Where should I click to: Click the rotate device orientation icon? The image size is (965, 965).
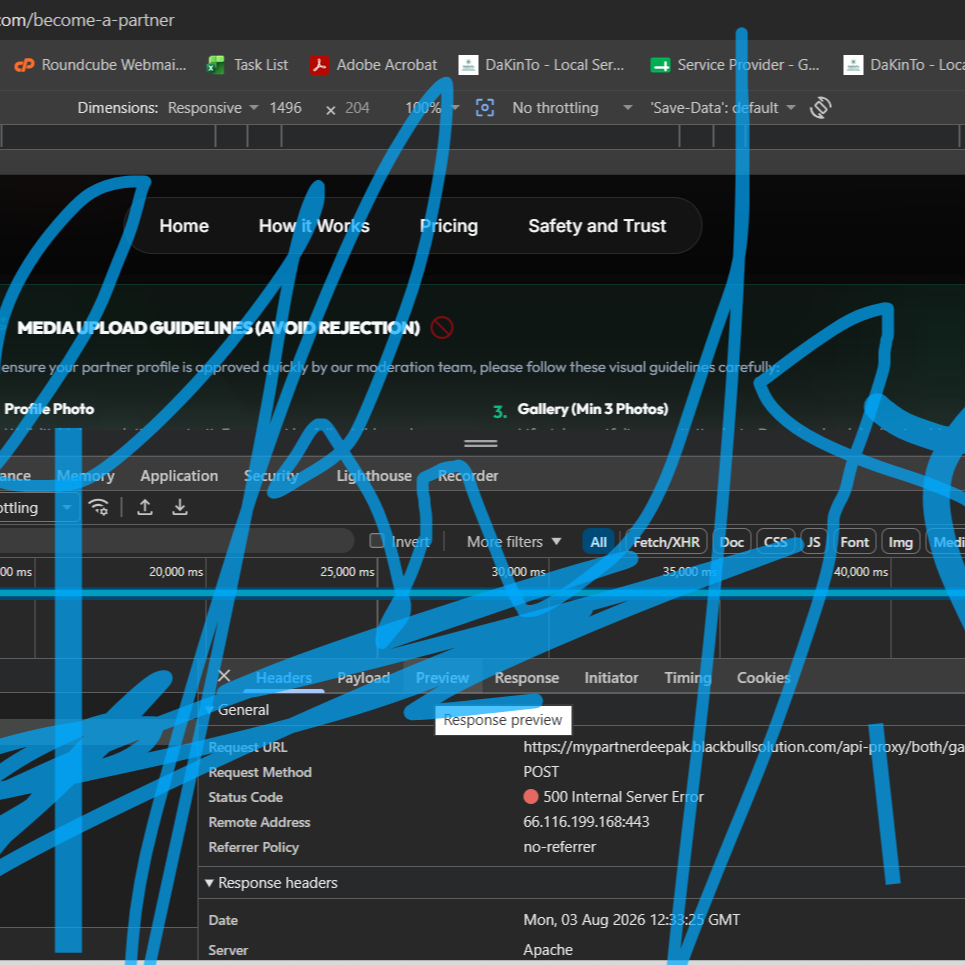[820, 108]
